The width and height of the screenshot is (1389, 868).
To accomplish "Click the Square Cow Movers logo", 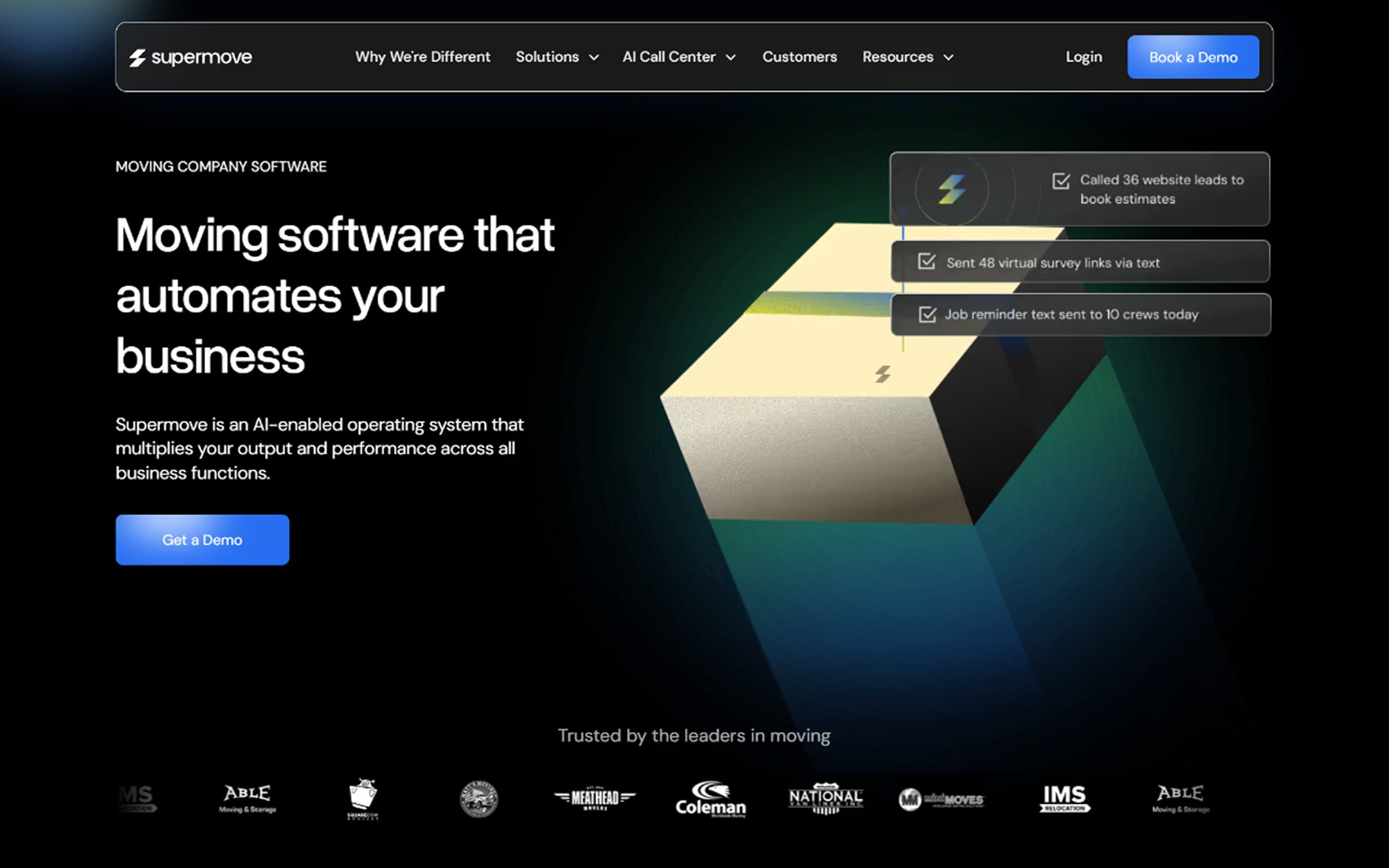I will (x=363, y=798).
